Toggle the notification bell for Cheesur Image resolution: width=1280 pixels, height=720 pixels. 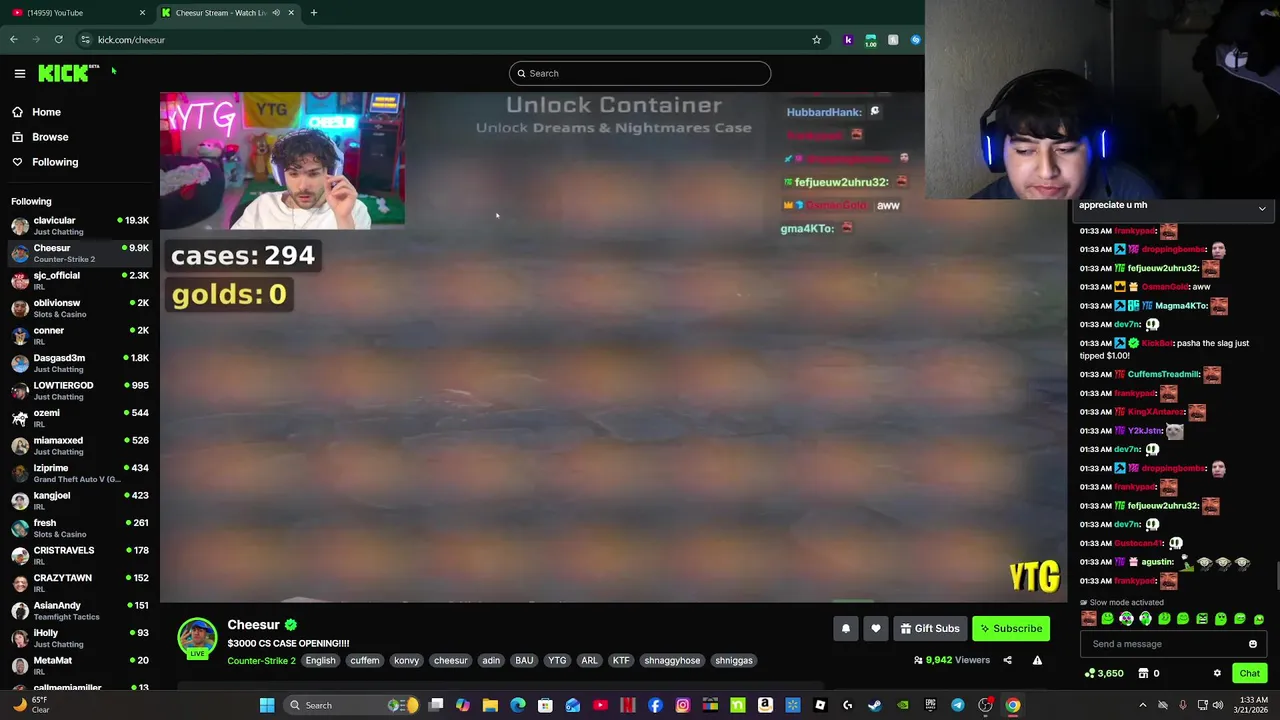coord(846,629)
